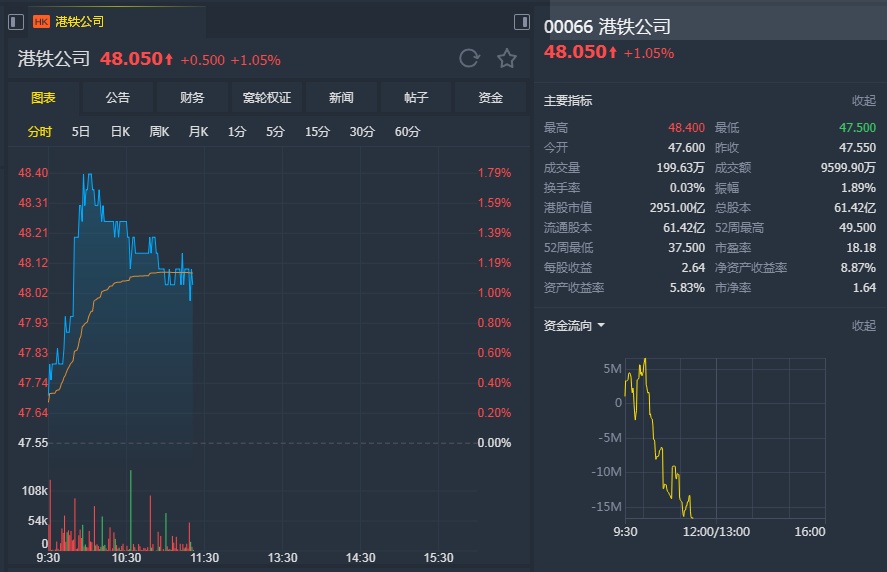
Task: Click the 最低 value 47.500
Action: pos(857,128)
